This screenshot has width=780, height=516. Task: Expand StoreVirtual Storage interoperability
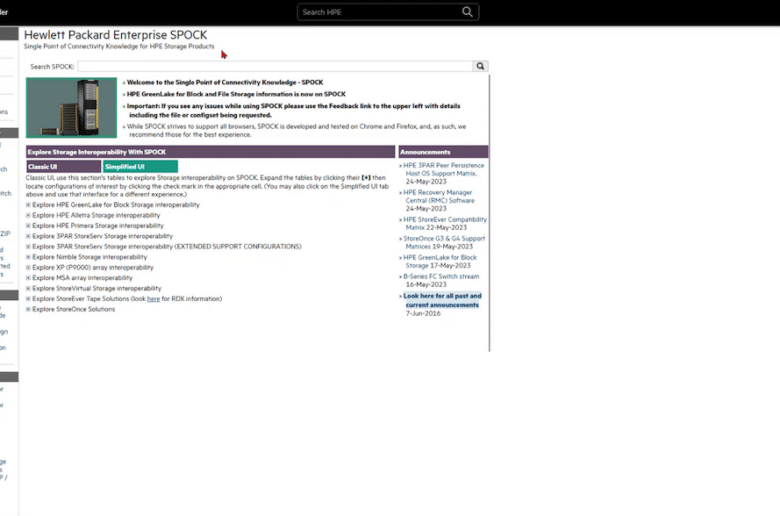coord(28,289)
